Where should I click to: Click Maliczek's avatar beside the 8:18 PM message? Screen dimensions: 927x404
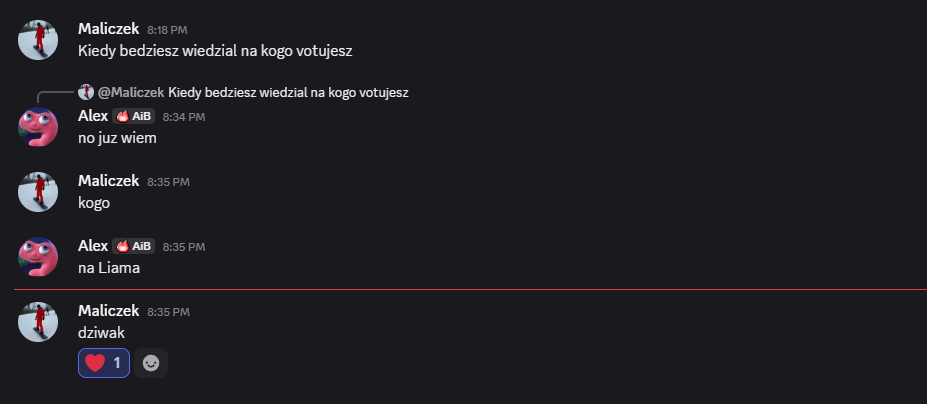(x=38, y=39)
